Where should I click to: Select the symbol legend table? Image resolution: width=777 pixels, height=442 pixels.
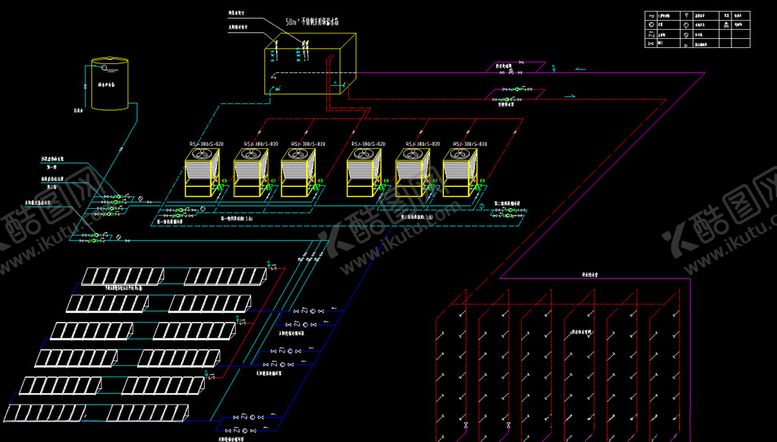pos(698,30)
